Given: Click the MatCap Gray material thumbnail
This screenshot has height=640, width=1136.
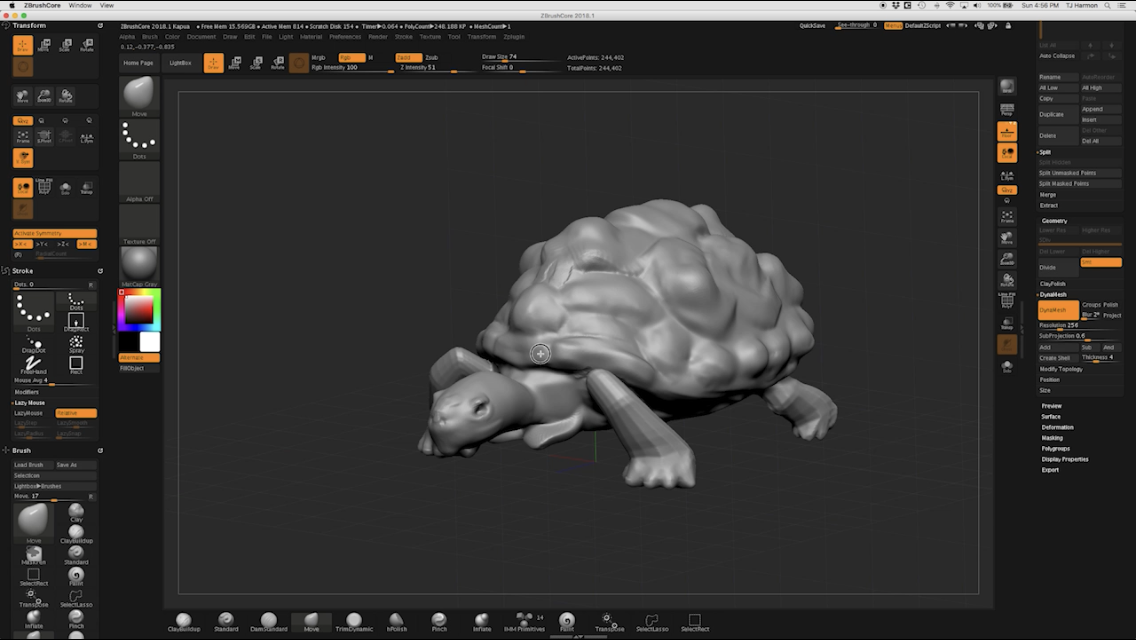Looking at the screenshot, I should point(139,267).
